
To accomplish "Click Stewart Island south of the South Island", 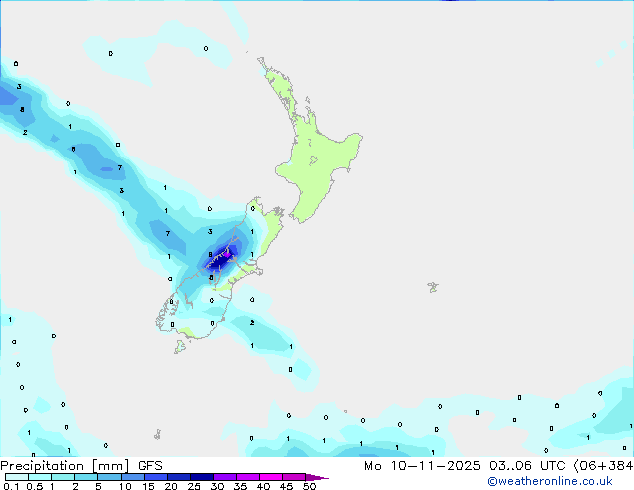I will click(x=180, y=346).
